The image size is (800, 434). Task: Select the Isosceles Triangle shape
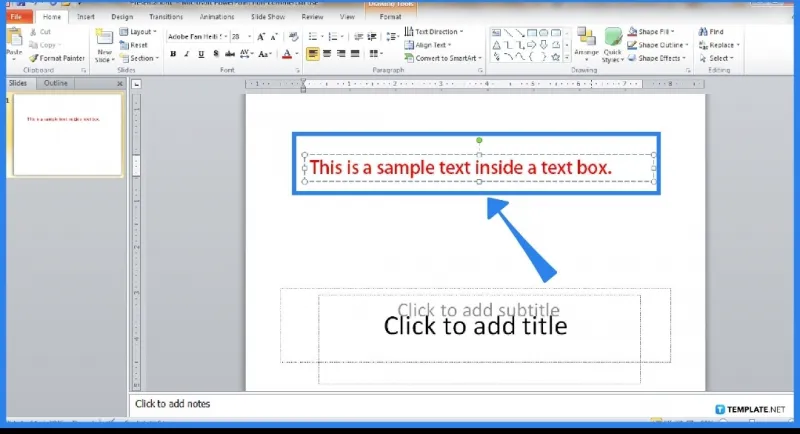[496, 45]
